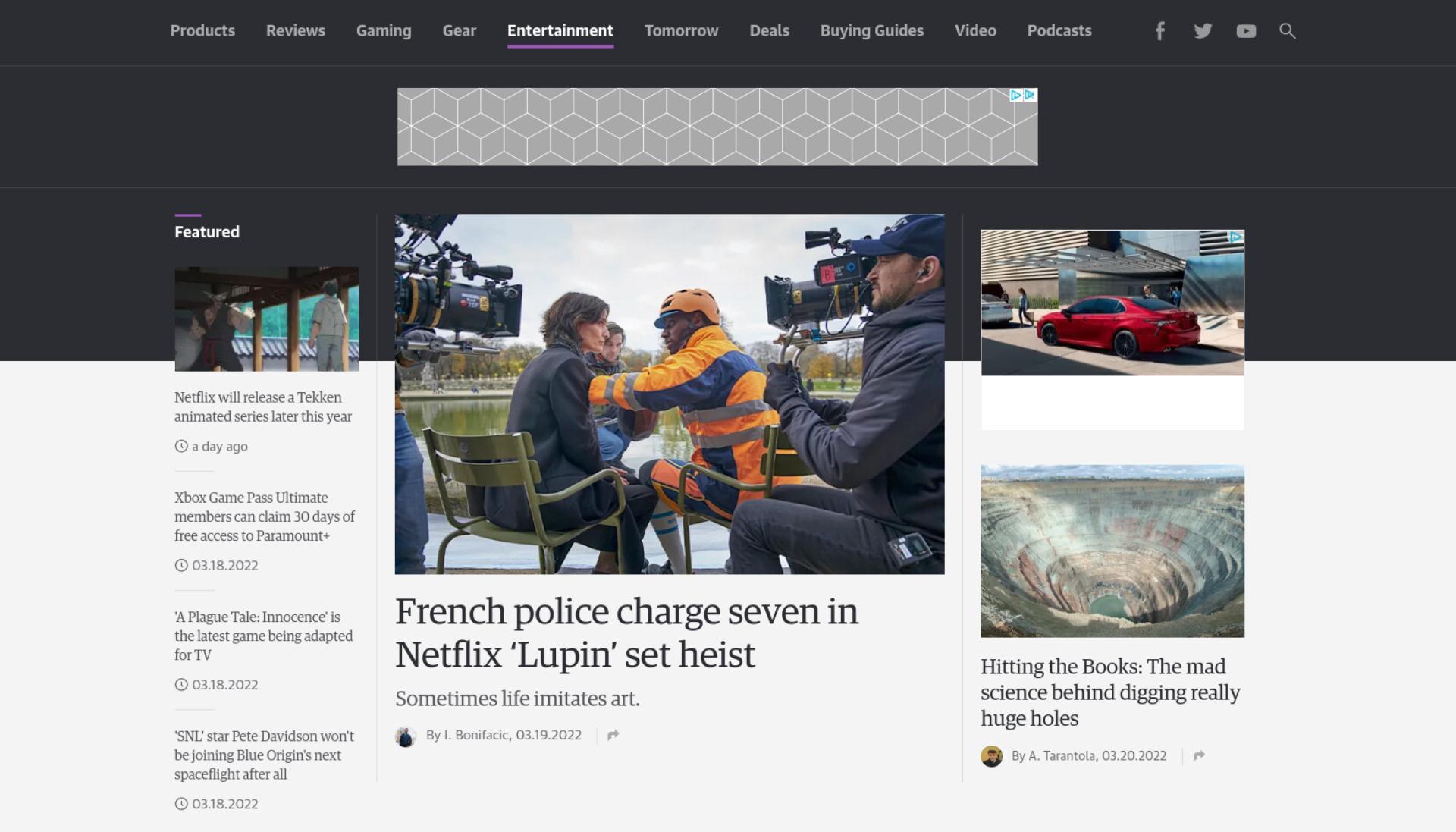The height and width of the screenshot is (832, 1456).
Task: Open Xbox Game Pass Paramount+ article
Action: click(265, 516)
